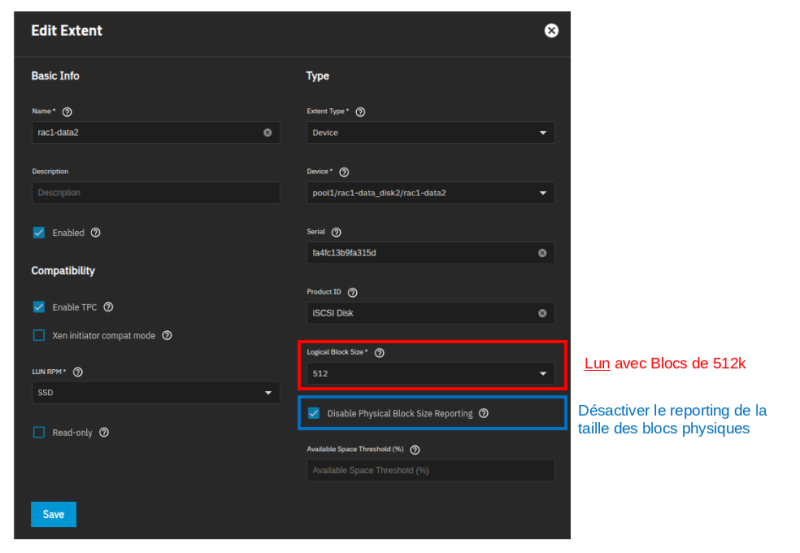Click help icon beside LUN RPM

point(78,372)
